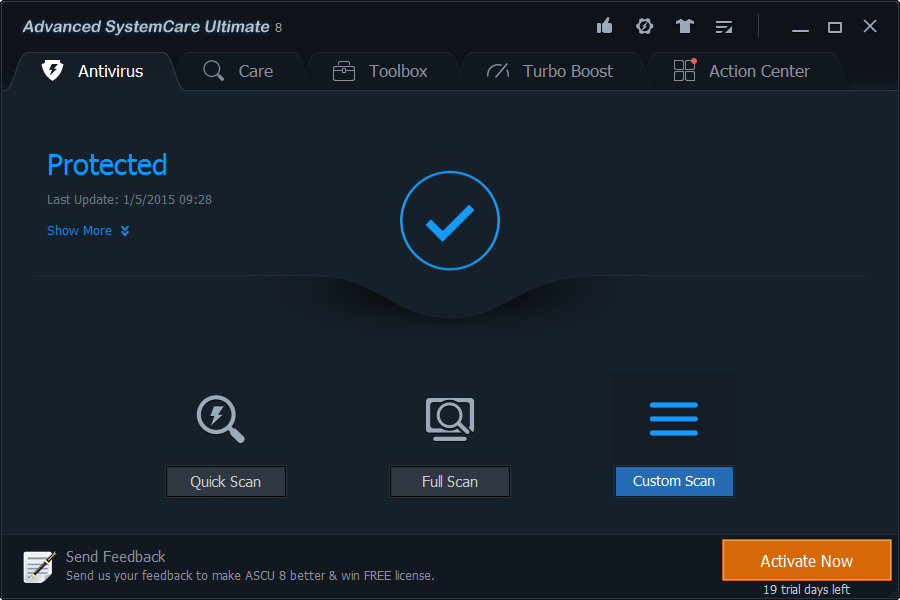This screenshot has height=600, width=900.
Task: Click the Toolbox briefcase icon
Action: tap(344, 71)
